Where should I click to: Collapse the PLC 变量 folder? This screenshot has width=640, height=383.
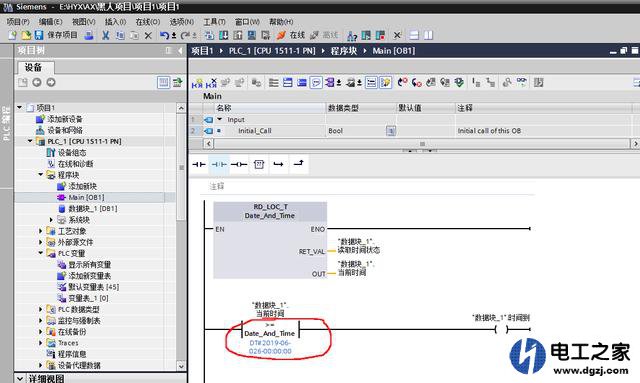point(40,253)
